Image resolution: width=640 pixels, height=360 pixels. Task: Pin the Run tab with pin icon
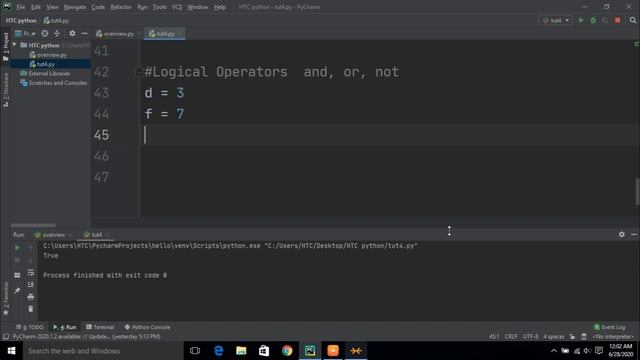pyautogui.click(x=17, y=291)
